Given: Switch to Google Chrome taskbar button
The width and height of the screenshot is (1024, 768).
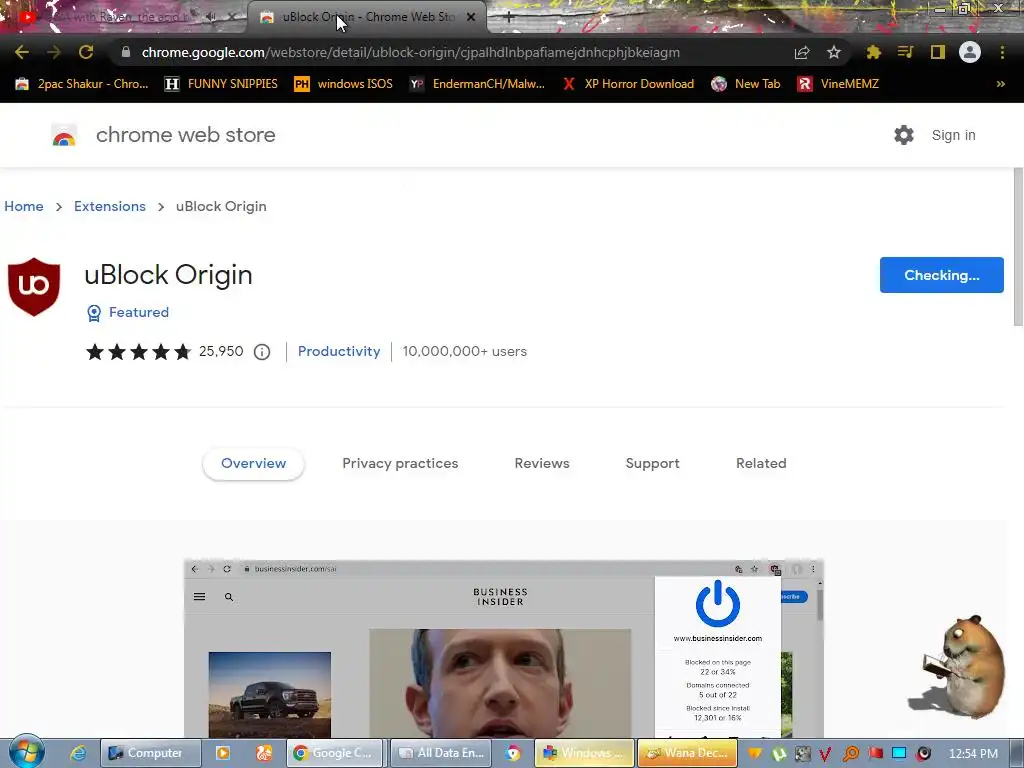Looking at the screenshot, I should tap(335, 753).
